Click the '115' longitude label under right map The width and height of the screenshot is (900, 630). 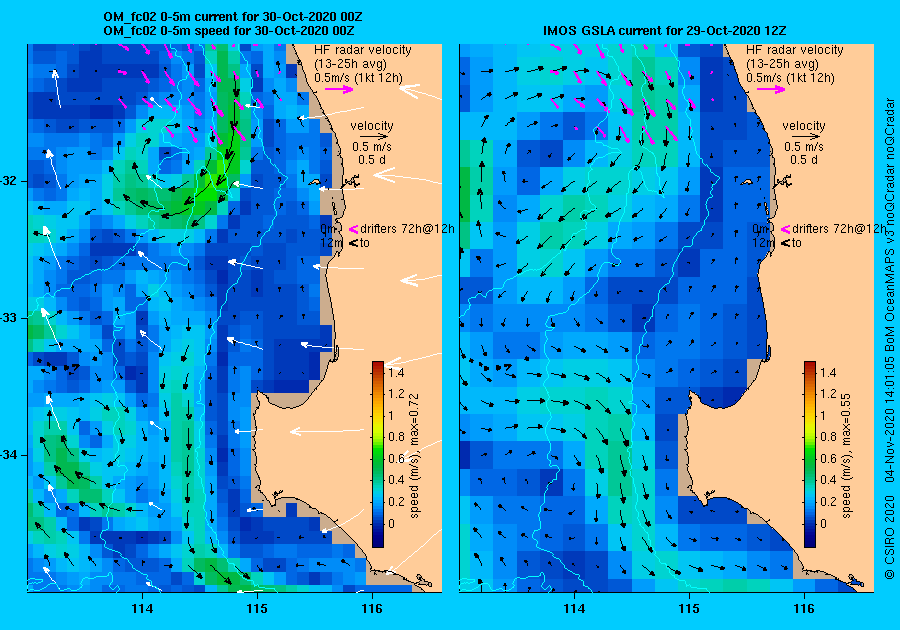(689, 609)
